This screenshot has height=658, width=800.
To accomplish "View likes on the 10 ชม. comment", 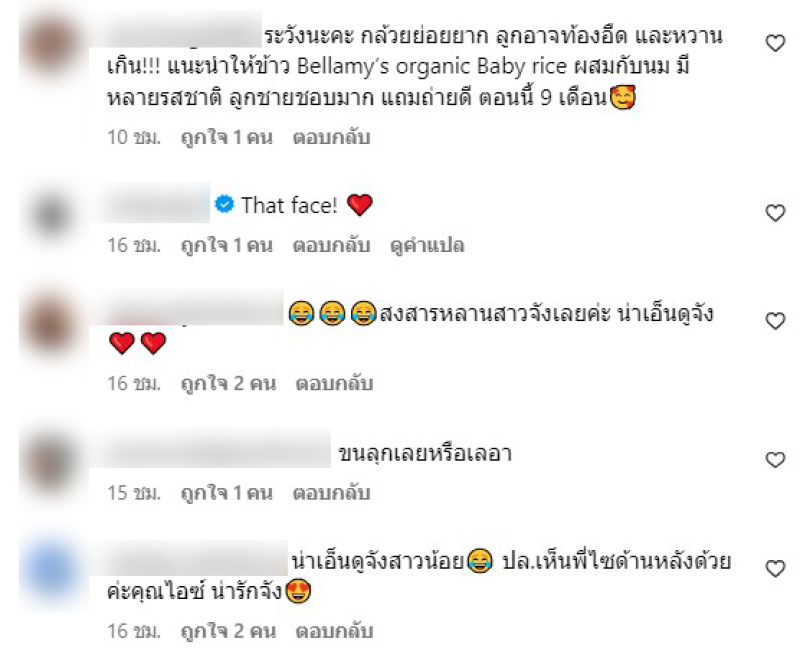I will point(227,137).
